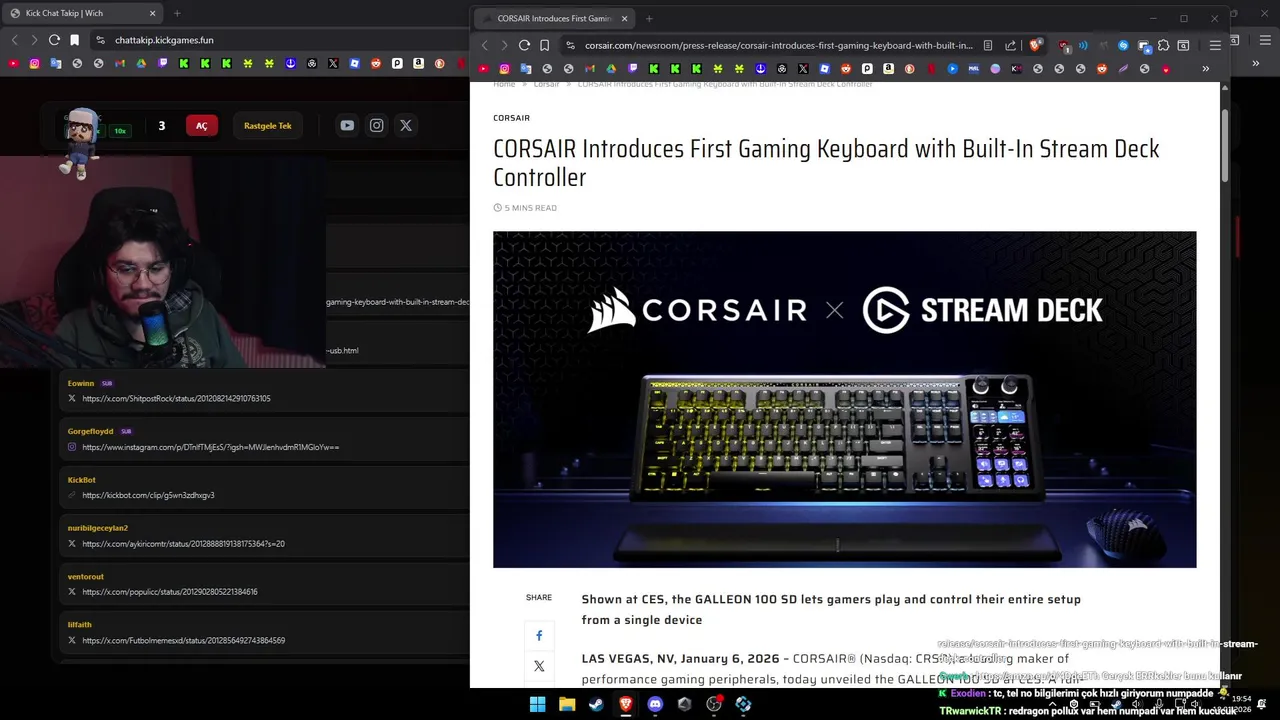Screen dimensions: 1280x720
Task: Open Roblox bookmark in Corsair browser window
Action: [825, 69]
